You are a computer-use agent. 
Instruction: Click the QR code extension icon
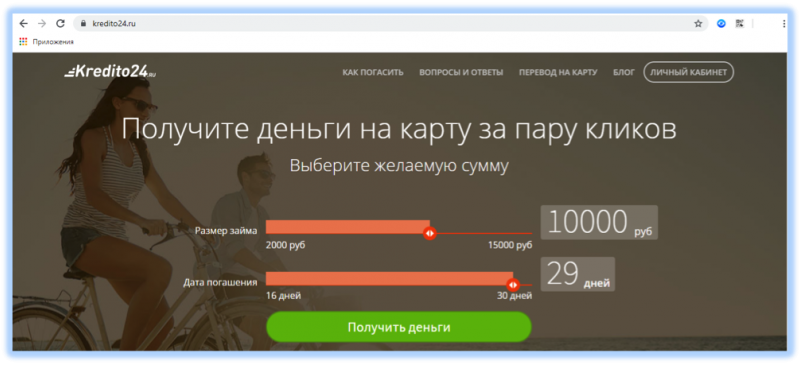point(739,23)
